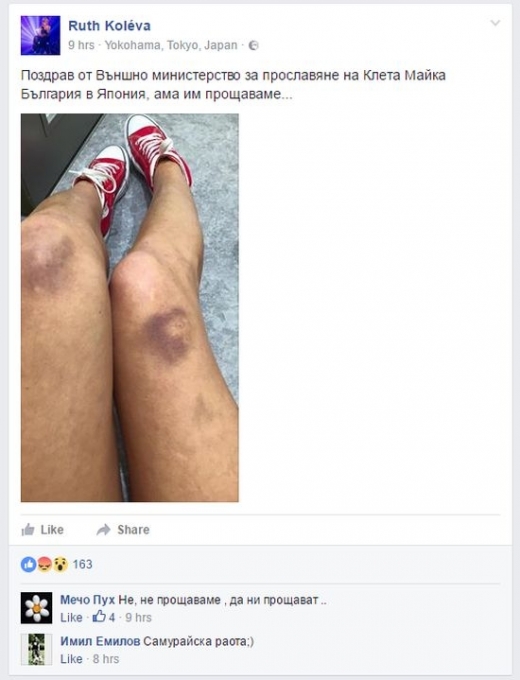Open Ruth Koléva's profile picture
The height and width of the screenshot is (680, 520).
[40, 35]
